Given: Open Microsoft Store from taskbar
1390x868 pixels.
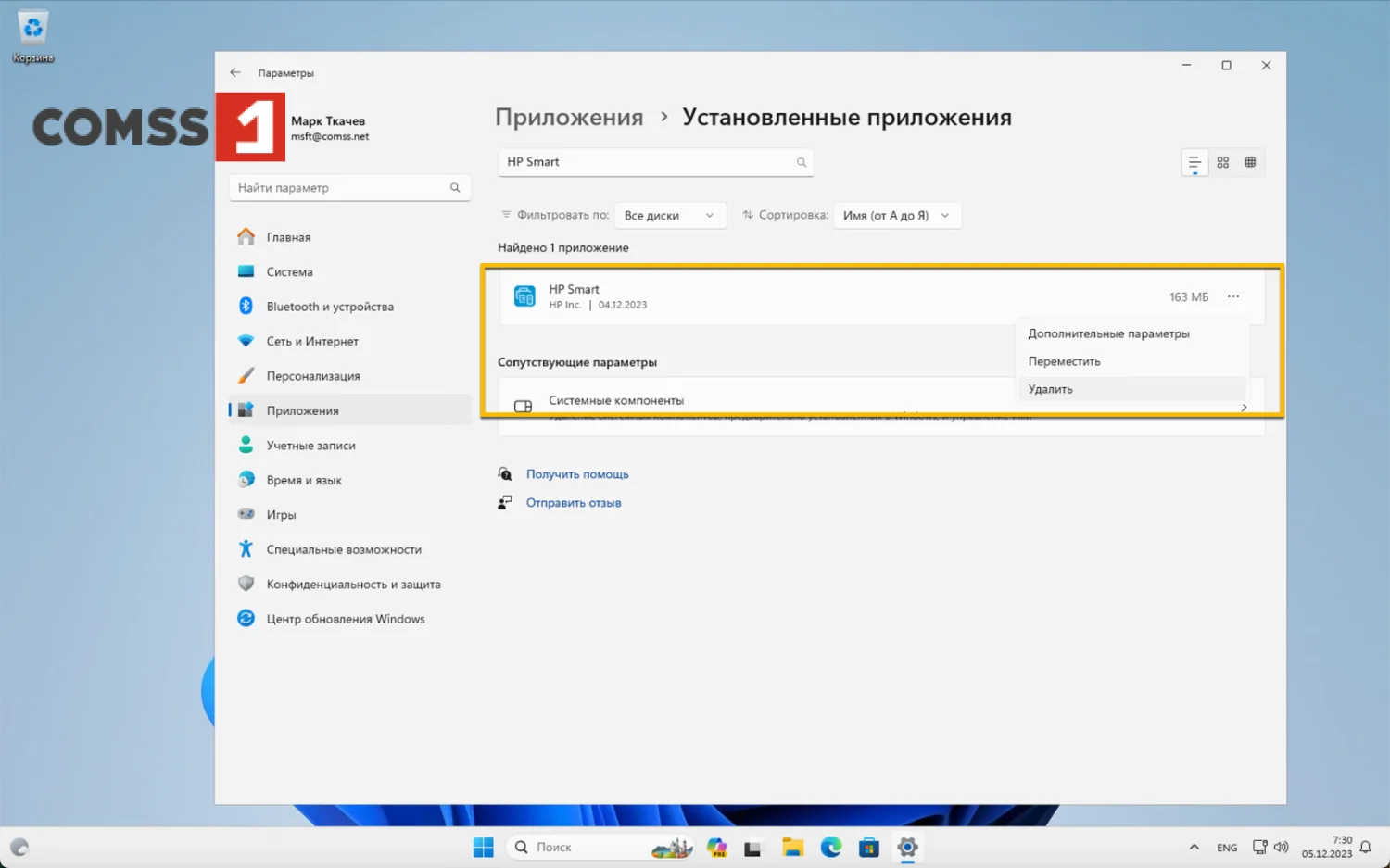Looking at the screenshot, I should pos(869,848).
